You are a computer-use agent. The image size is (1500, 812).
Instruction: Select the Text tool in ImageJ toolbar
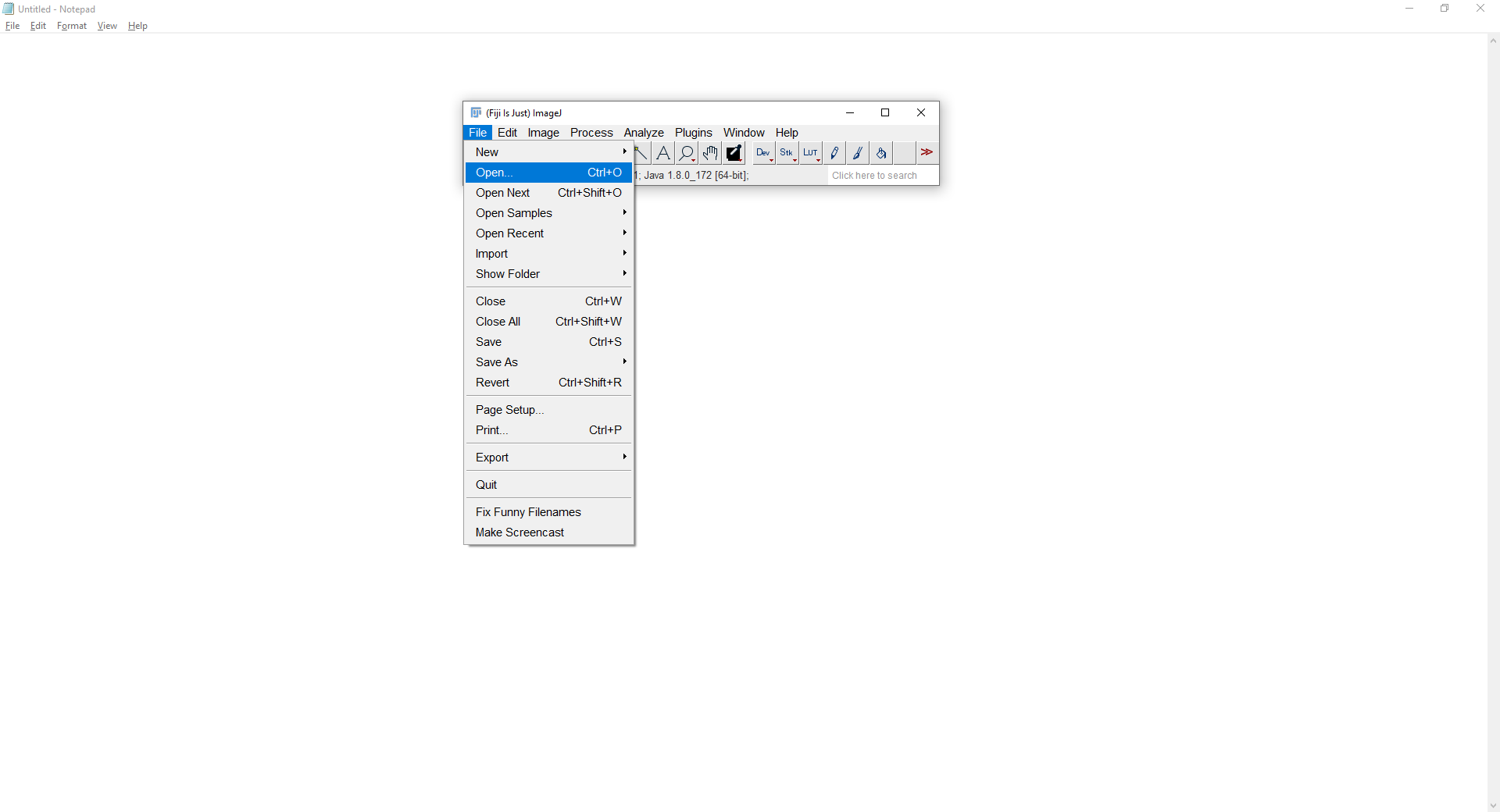(x=663, y=153)
